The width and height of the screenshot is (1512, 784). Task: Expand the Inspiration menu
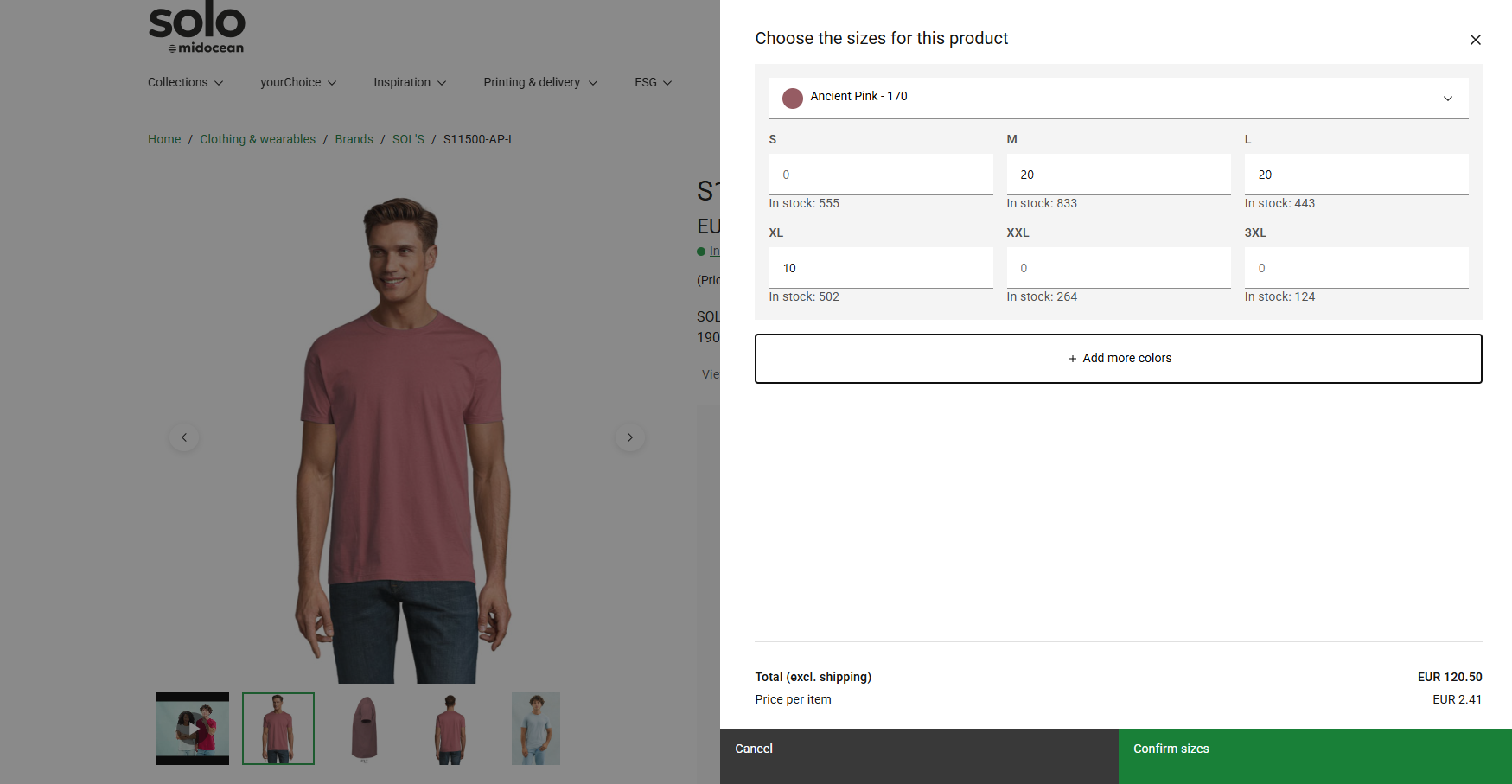tap(410, 83)
